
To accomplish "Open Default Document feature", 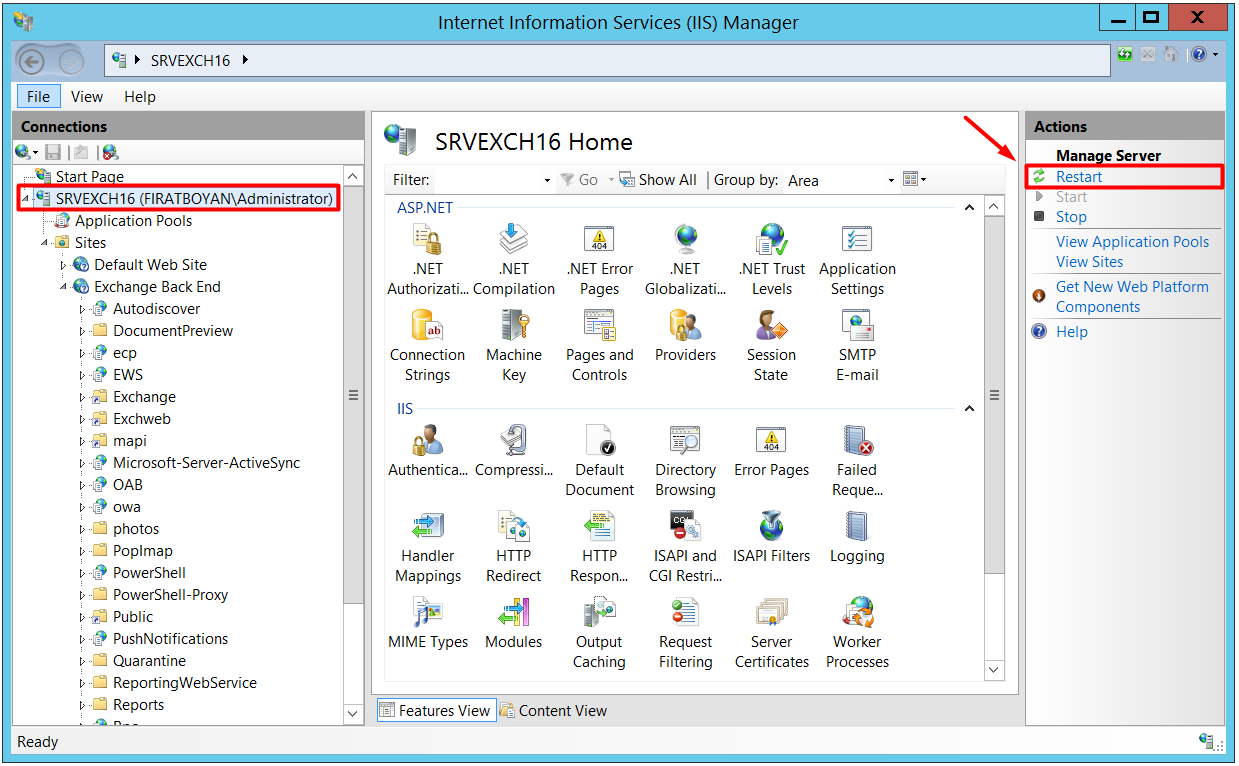I will 600,459.
